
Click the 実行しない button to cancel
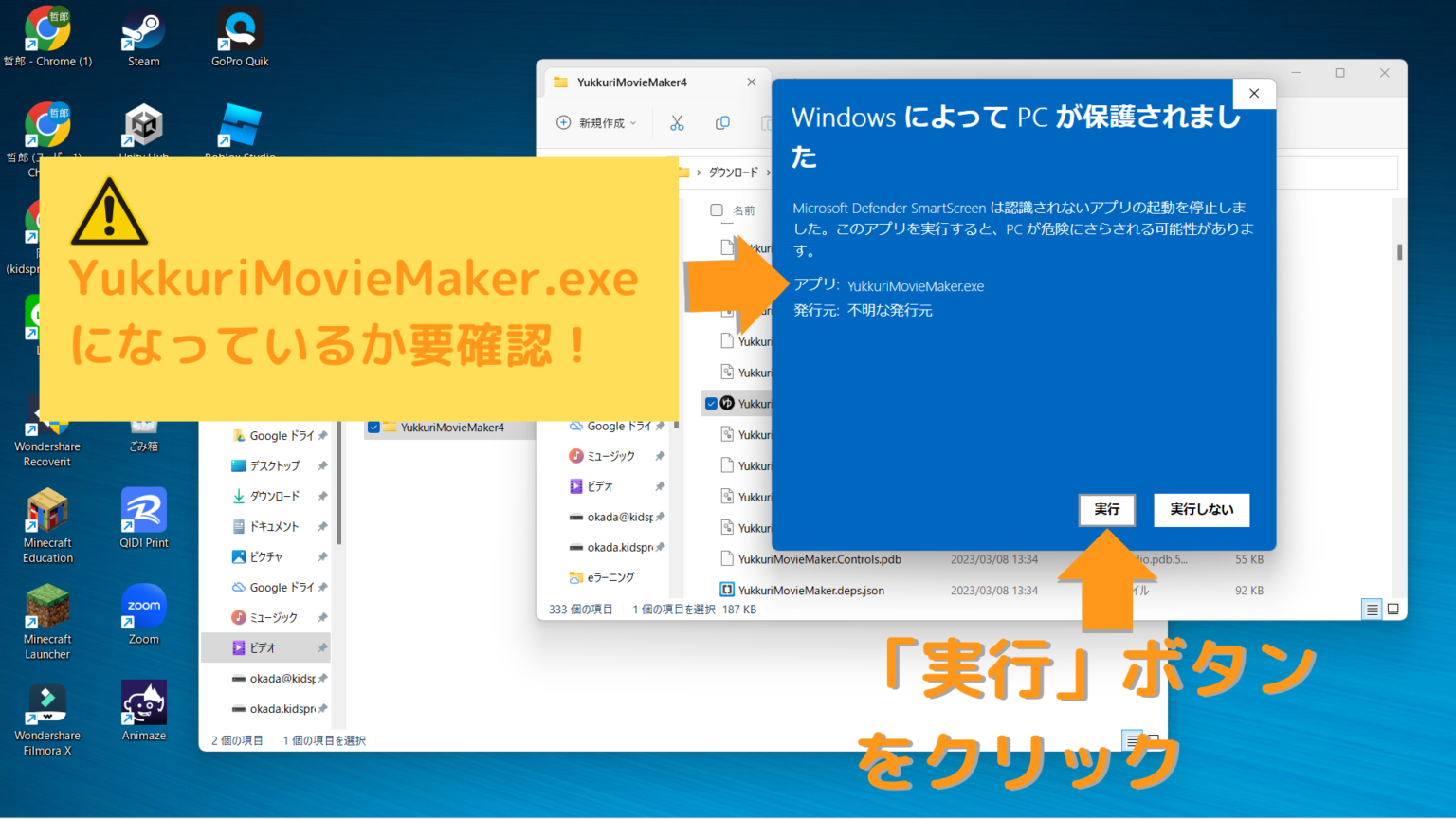[1201, 510]
